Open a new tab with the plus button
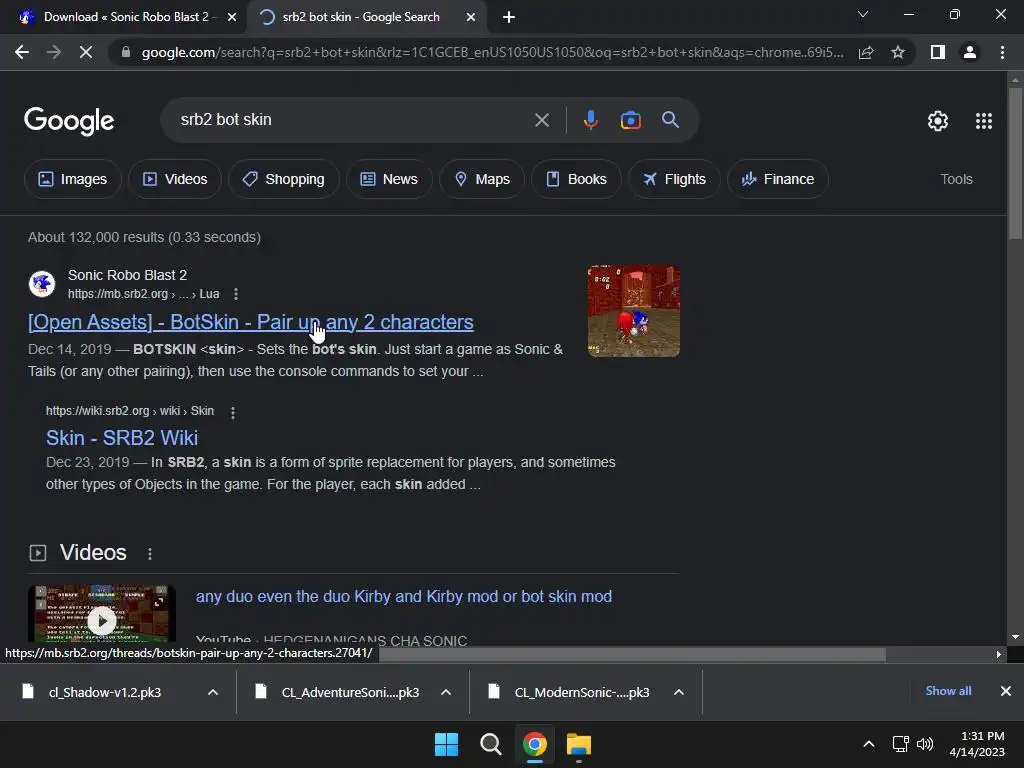The height and width of the screenshot is (768, 1024). pos(509,17)
